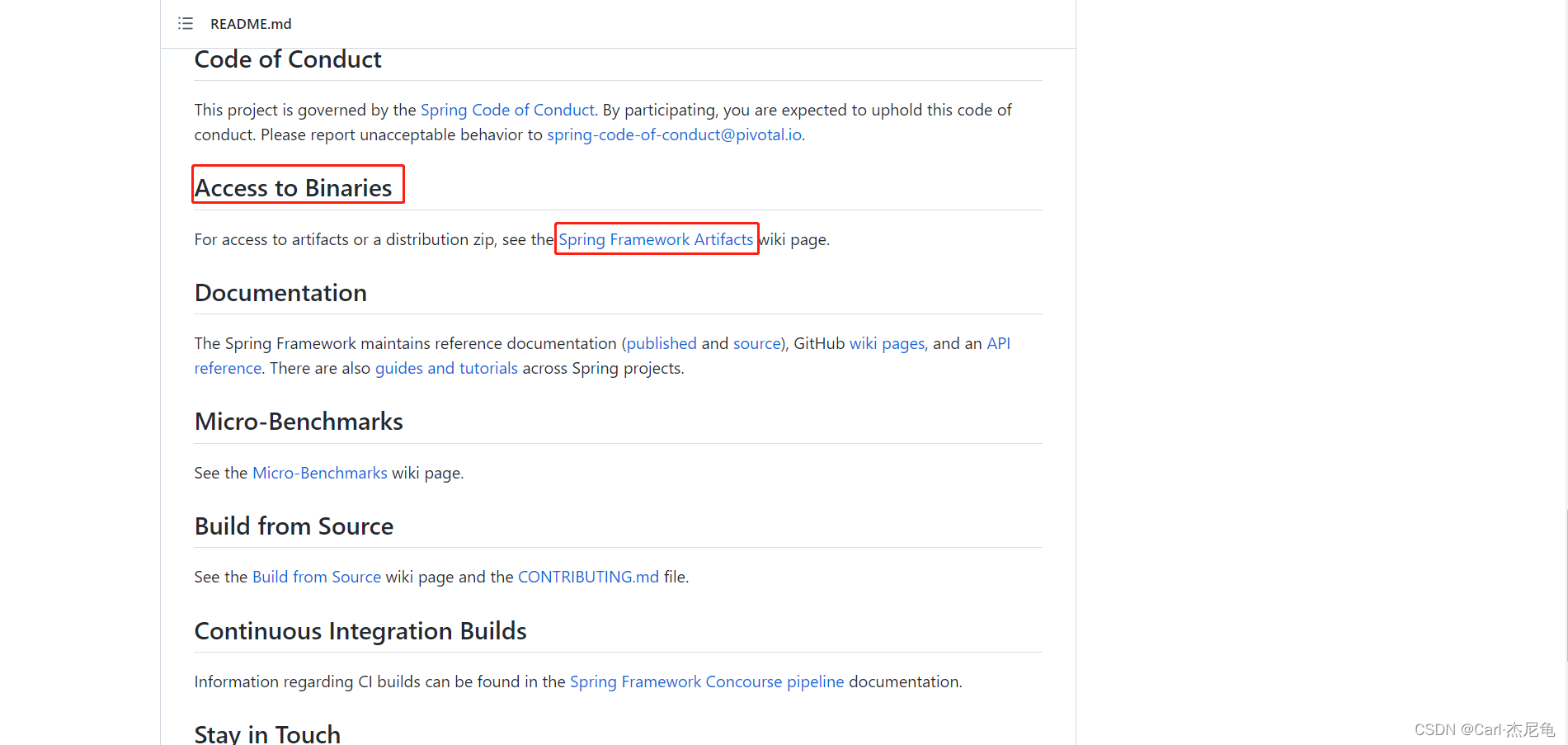Open the Spring Framework Concourse pipeline link
Image resolution: width=1568 pixels, height=745 pixels.
[707, 681]
